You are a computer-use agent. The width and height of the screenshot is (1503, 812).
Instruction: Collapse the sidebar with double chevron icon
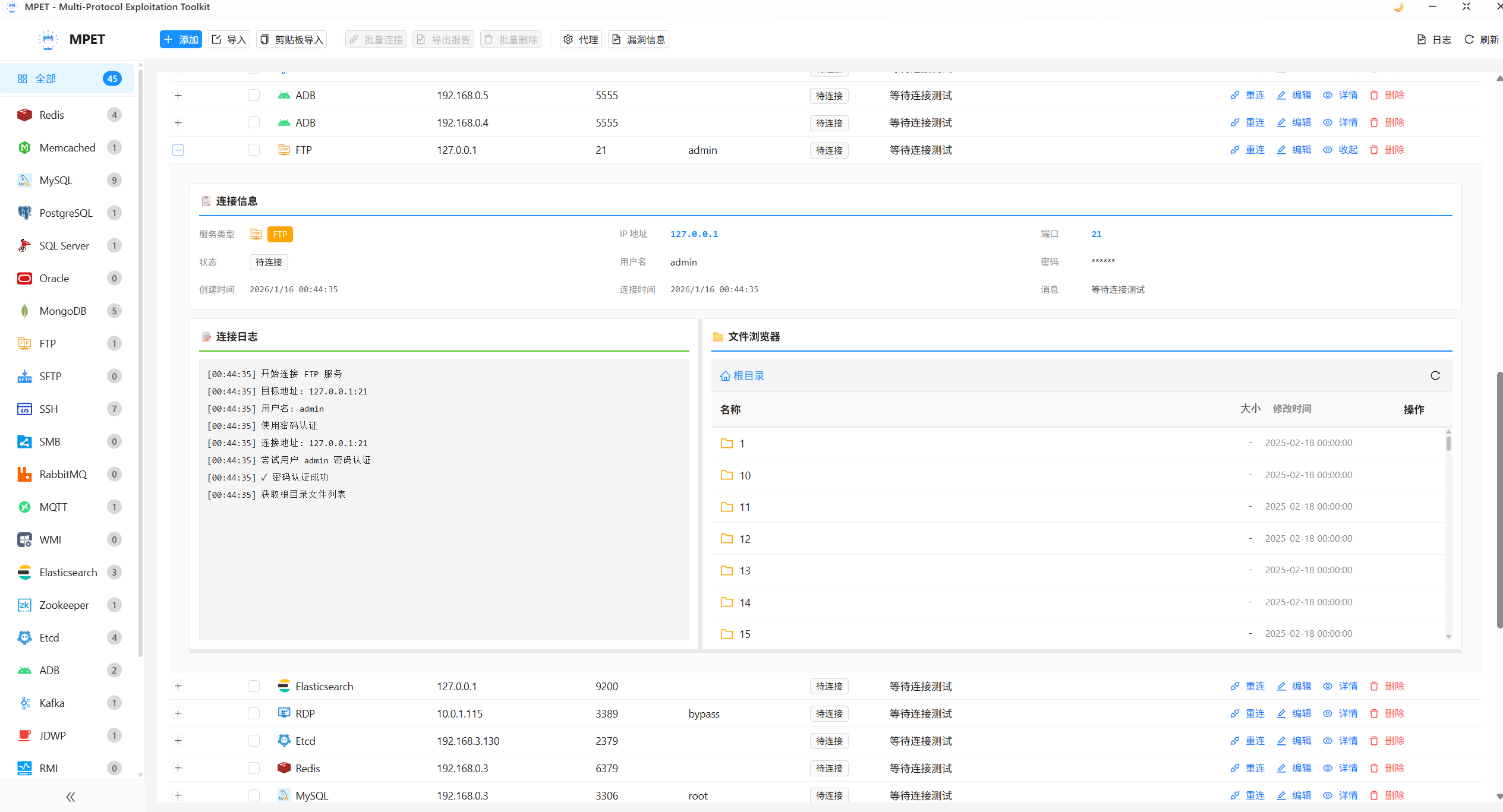click(71, 797)
